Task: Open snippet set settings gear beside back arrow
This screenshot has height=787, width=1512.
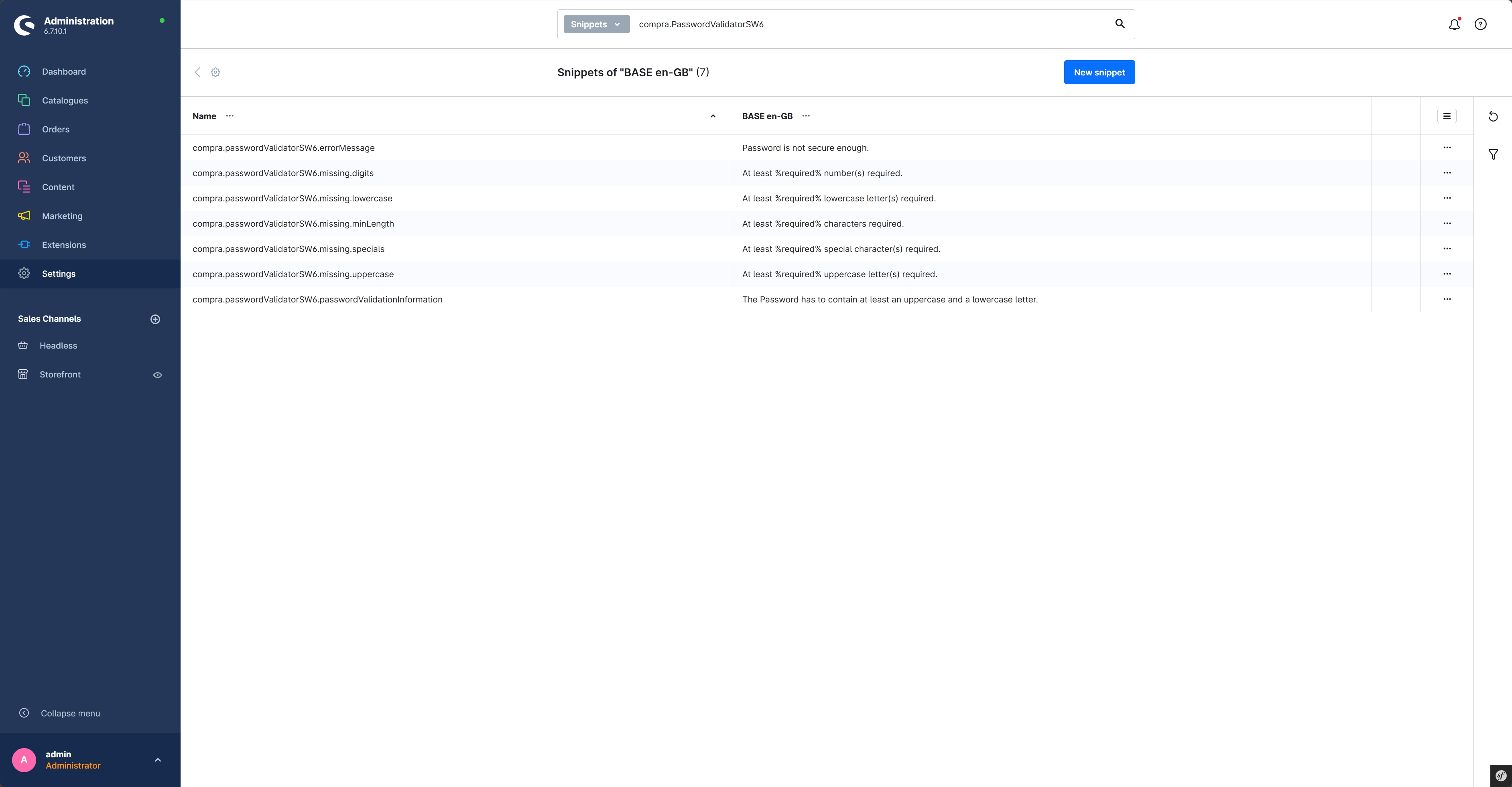Action: pyautogui.click(x=215, y=72)
